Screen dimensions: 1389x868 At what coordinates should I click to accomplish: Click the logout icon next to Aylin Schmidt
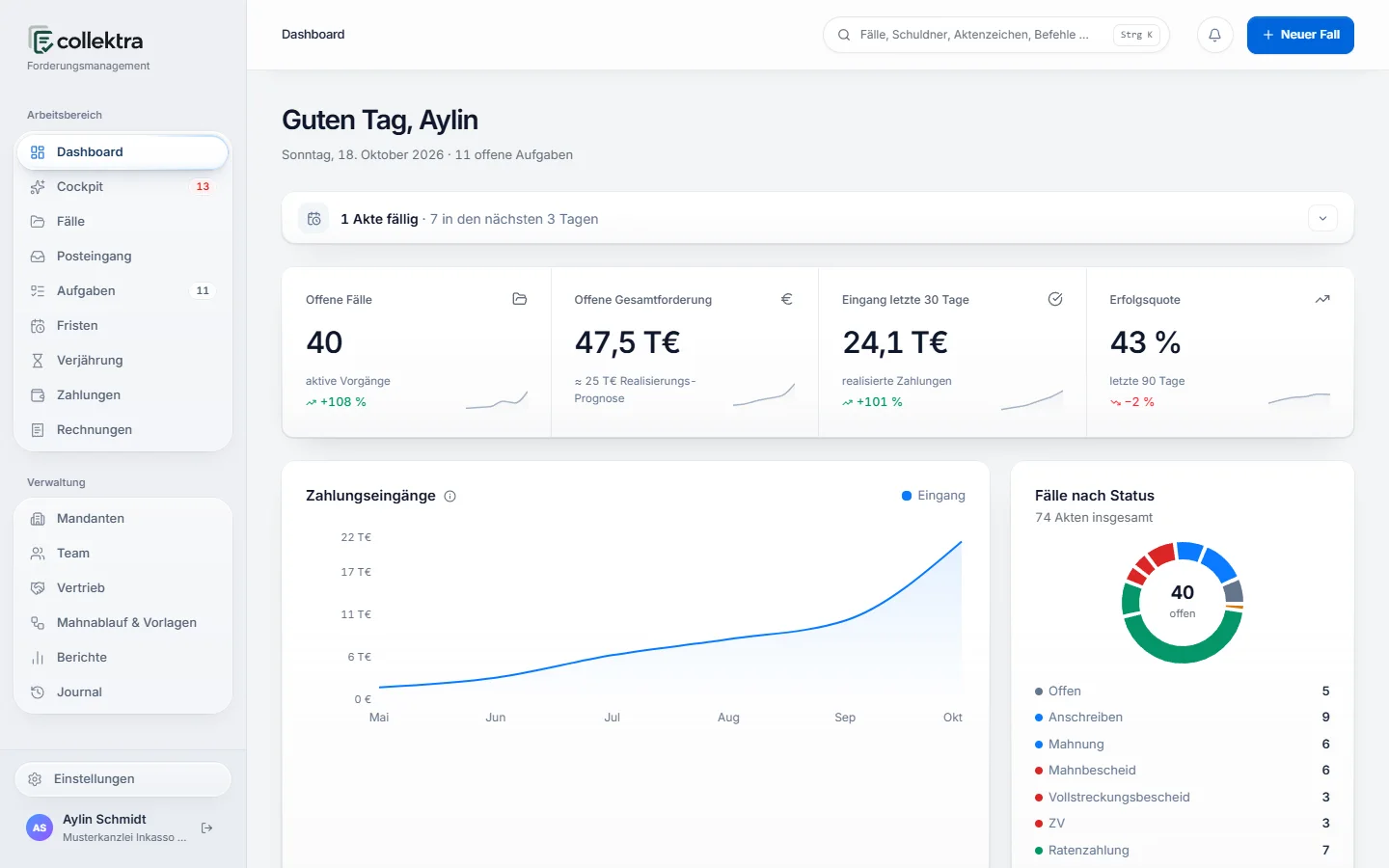[206, 827]
